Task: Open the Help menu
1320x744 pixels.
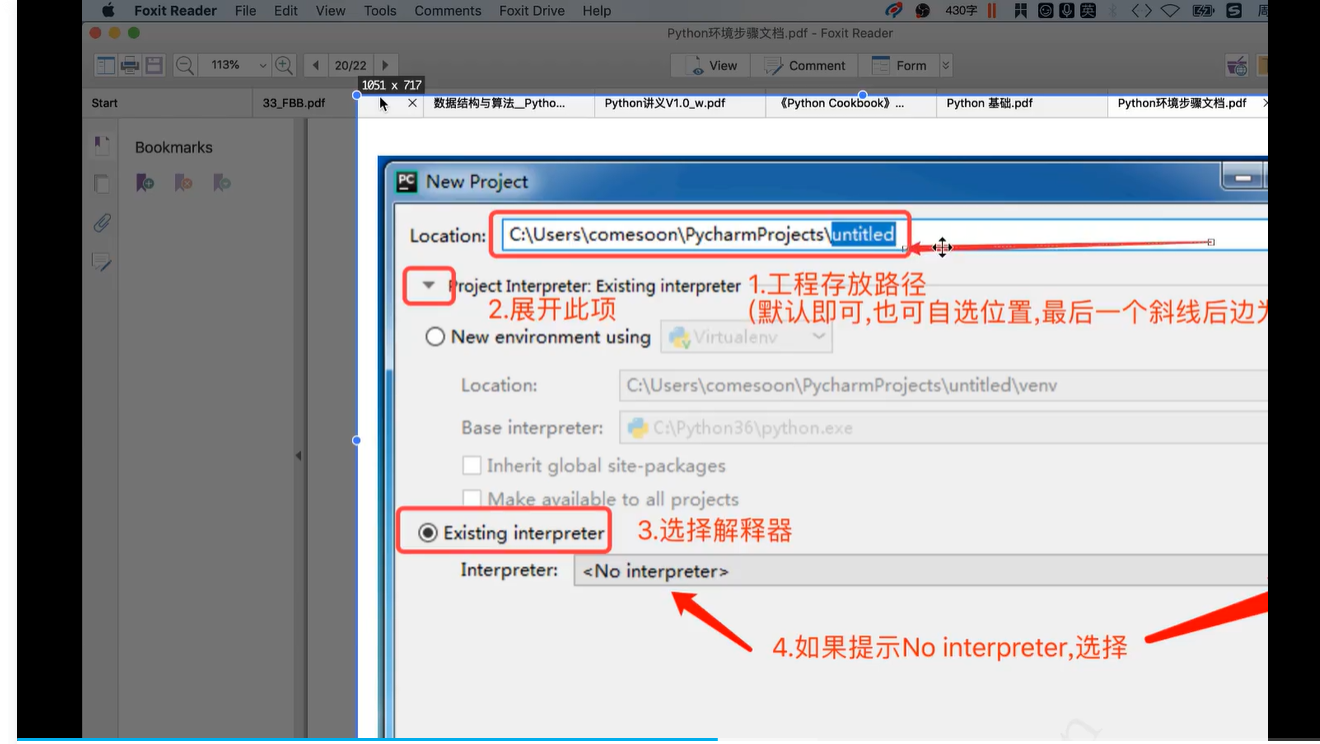Action: tap(597, 11)
